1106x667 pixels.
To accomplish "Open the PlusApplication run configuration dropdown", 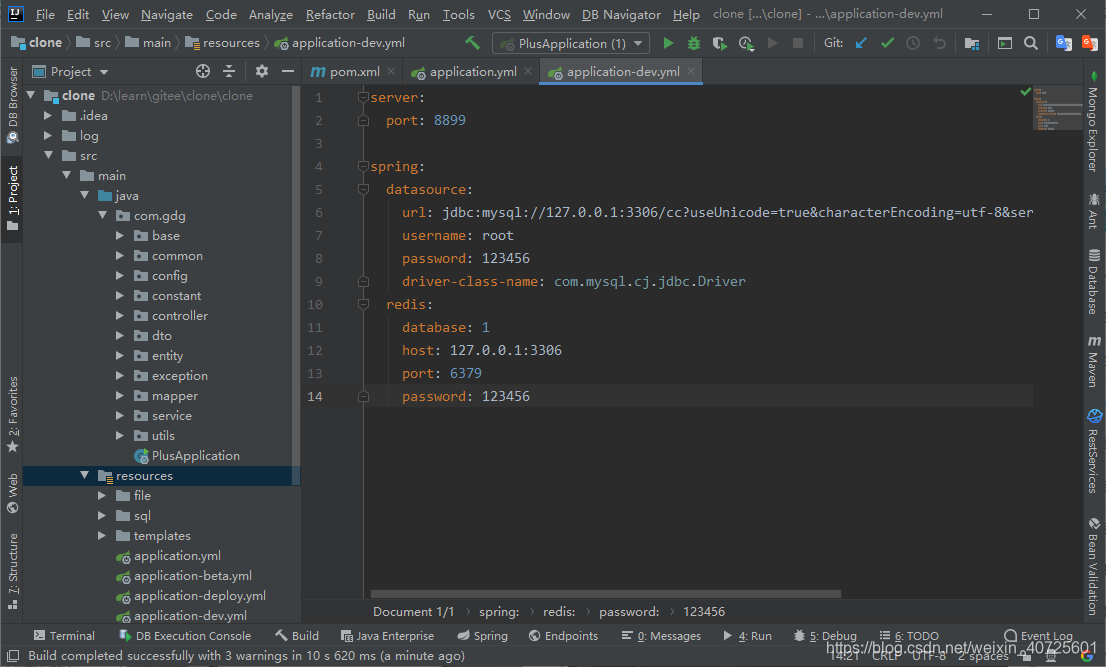I will [571, 44].
